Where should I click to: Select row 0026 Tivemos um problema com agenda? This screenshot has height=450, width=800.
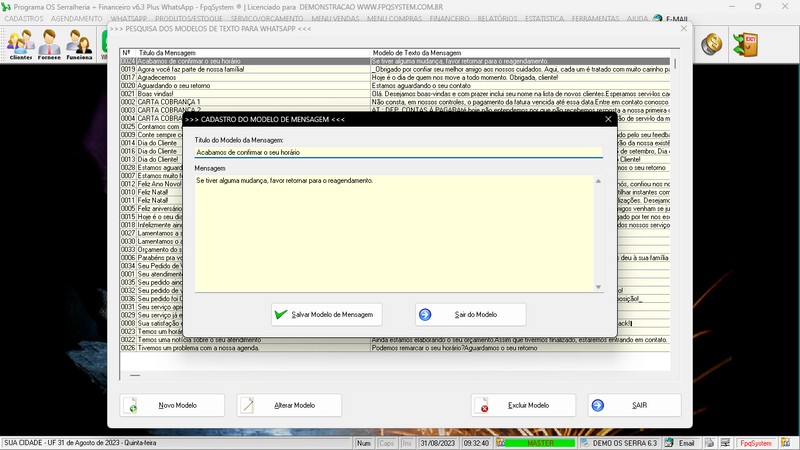pos(395,347)
